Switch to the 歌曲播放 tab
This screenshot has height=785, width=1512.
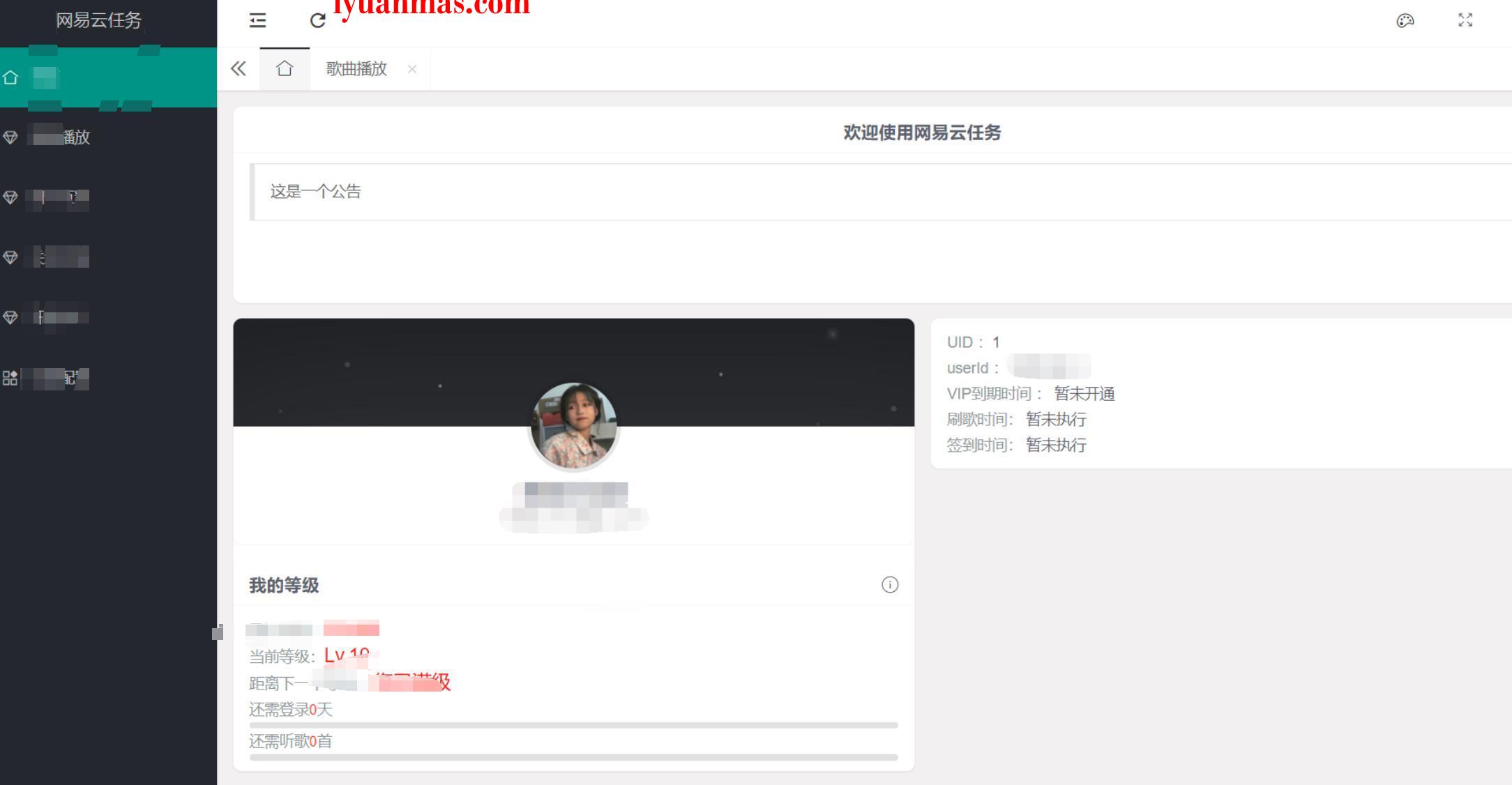point(356,68)
